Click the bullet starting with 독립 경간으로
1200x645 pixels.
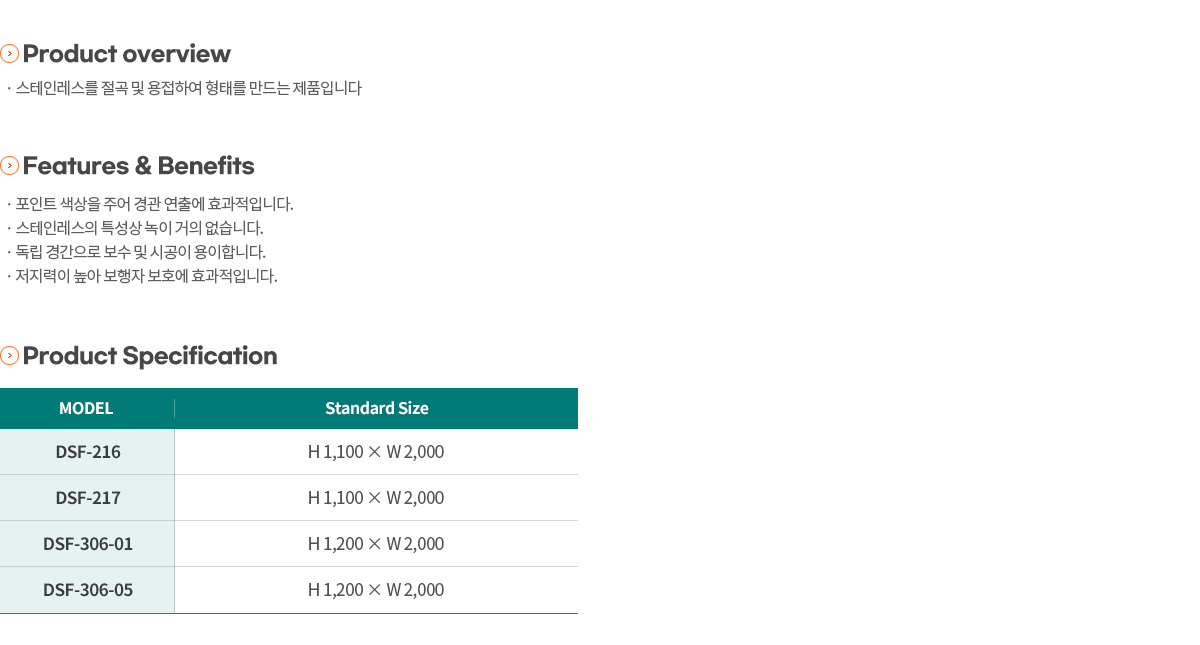[x=139, y=252]
